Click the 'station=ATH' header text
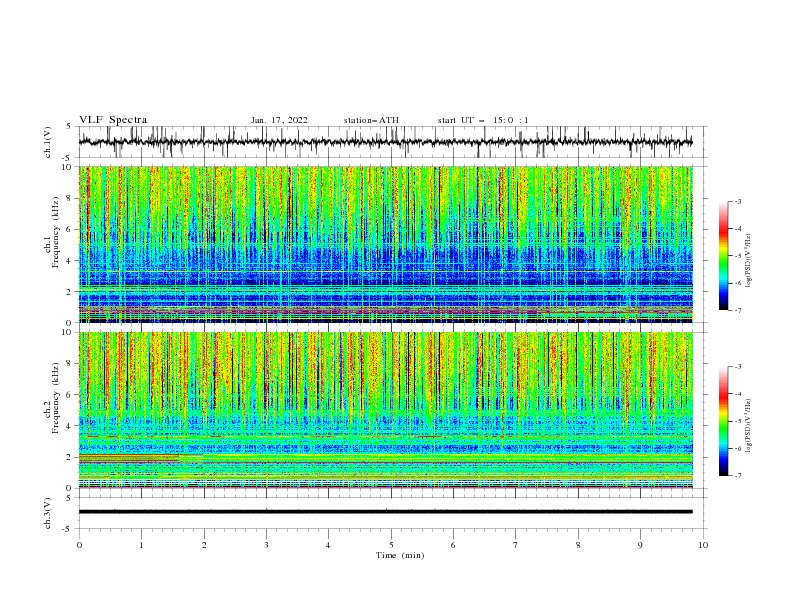792x612 pixels. [x=371, y=120]
